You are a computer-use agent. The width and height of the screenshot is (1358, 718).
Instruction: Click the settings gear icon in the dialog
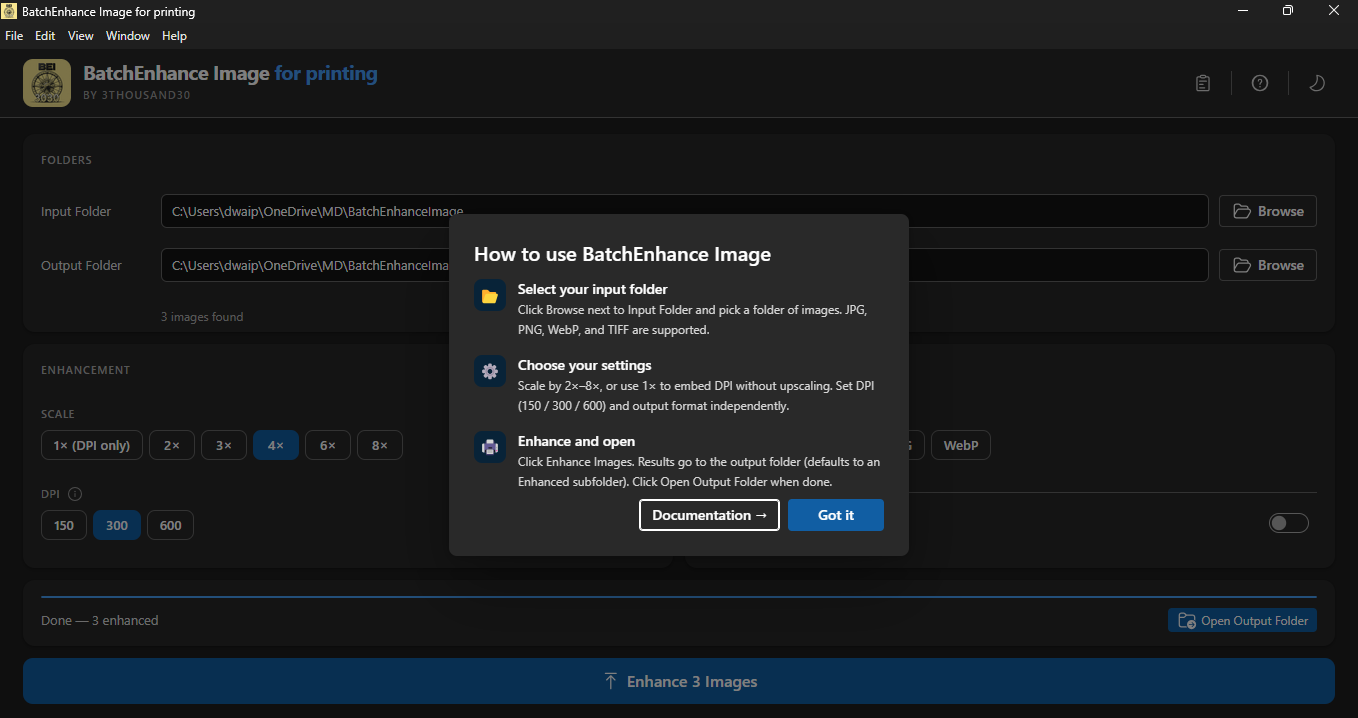[490, 372]
